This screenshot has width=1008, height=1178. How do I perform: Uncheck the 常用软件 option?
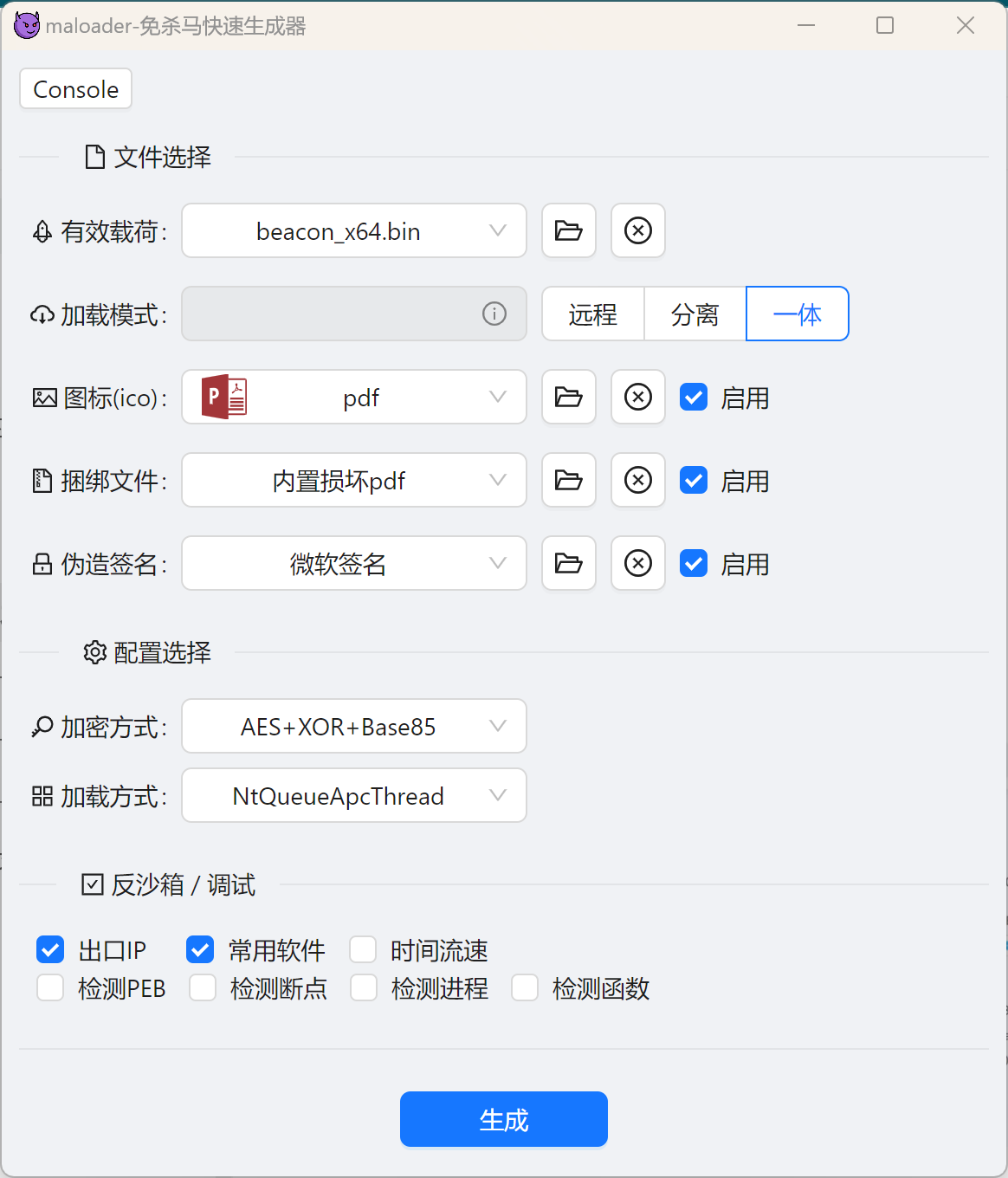coord(200,949)
